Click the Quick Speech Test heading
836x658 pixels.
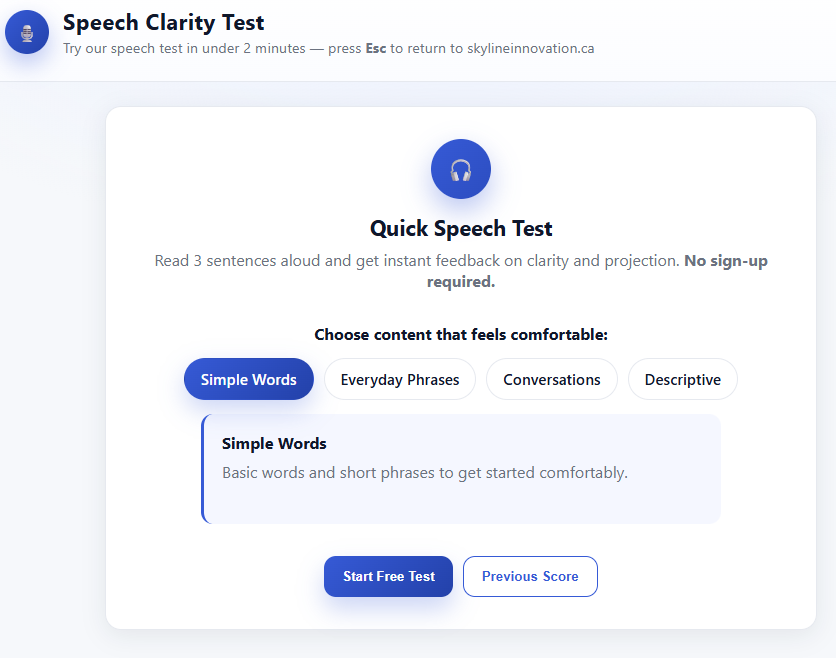point(461,229)
